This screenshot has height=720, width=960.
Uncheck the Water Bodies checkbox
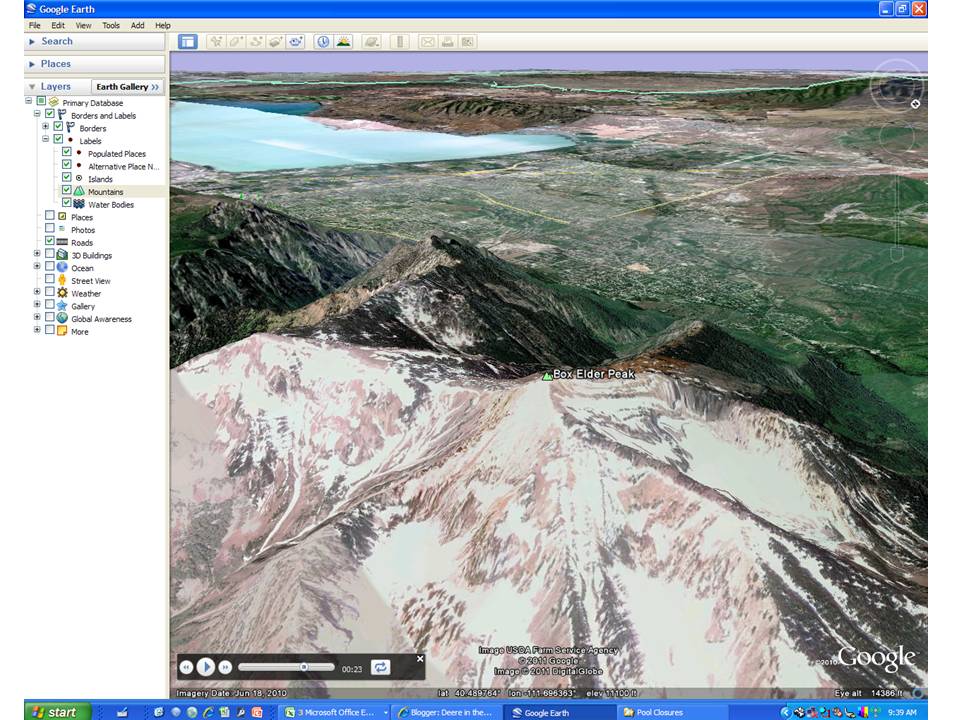click(67, 203)
